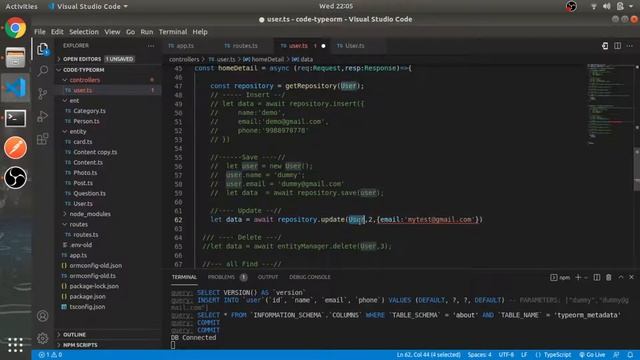Open the Manage gear icon
The image size is (640, 360).
tap(42, 338)
